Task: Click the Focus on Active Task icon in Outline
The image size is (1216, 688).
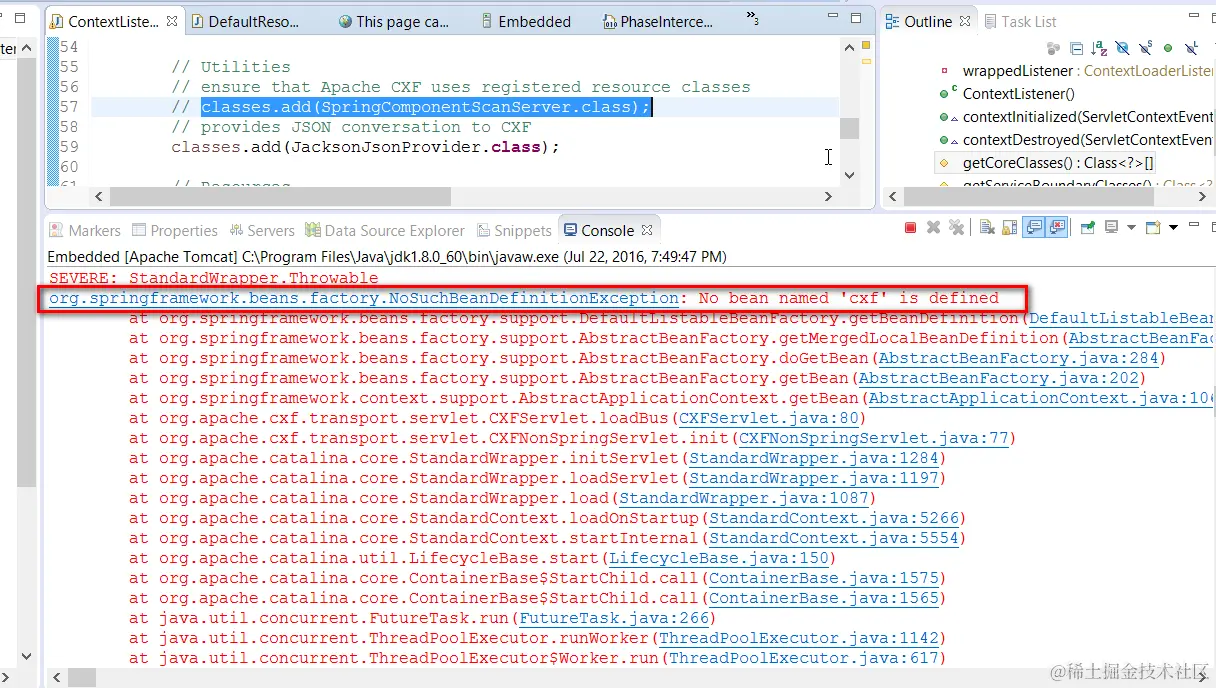Action: point(1053,48)
